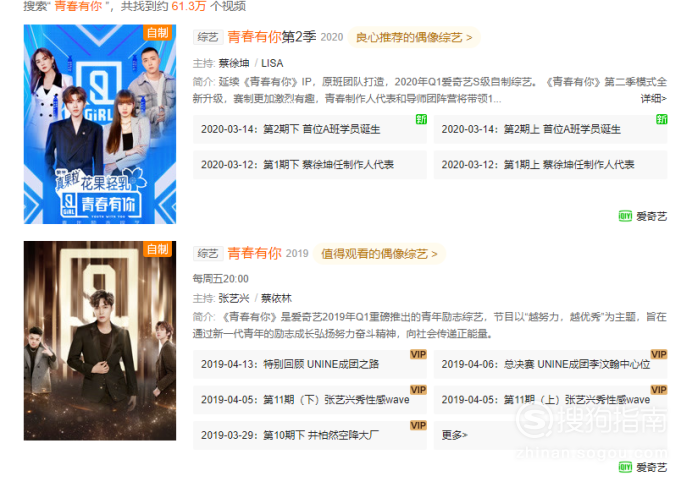Expand 详细> for season 2 description
This screenshot has width=692, height=487.
click(654, 98)
